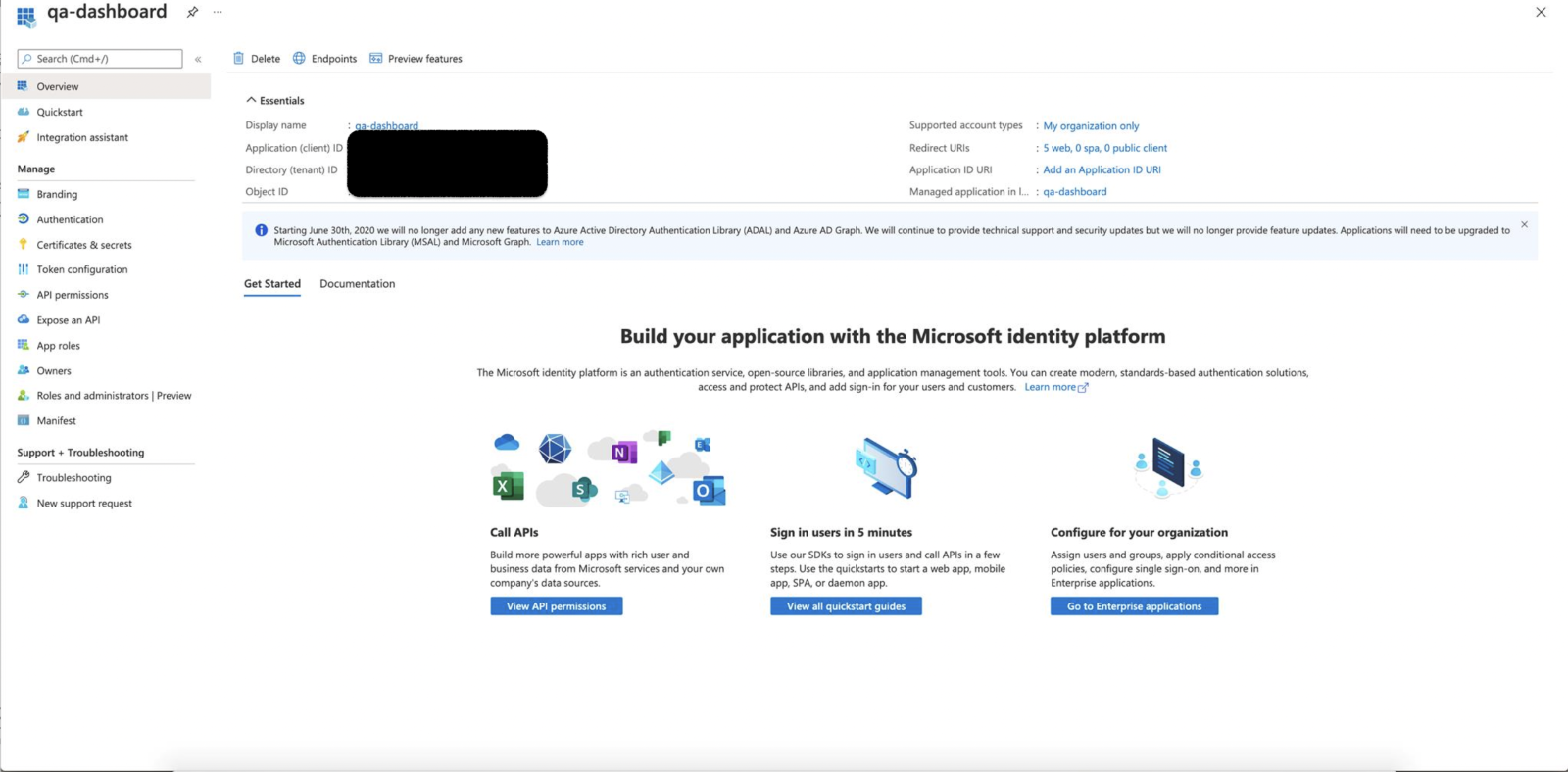
Task: Click the New support request icon
Action: point(23,503)
